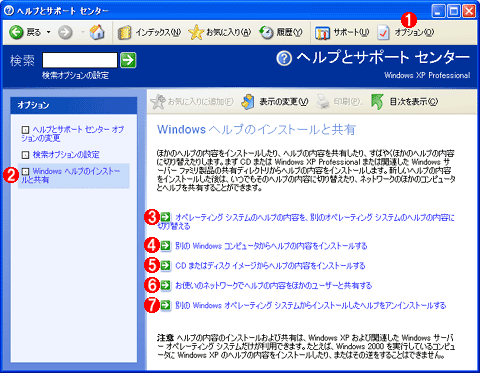Click green arrow icon beside uninstall help link
480x373 pixels.
(x=165, y=305)
